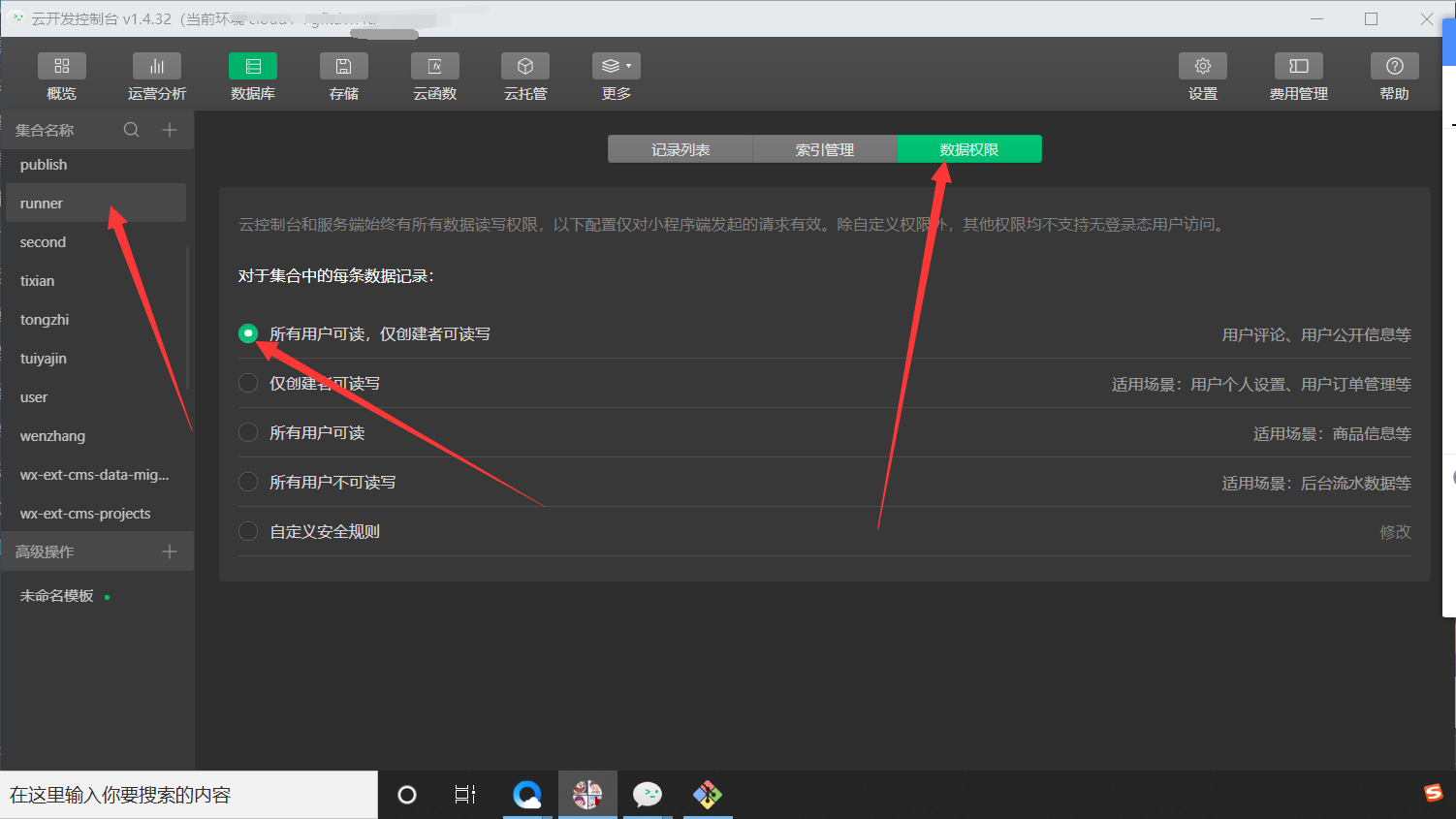Open the wx-ext-cms-data-mig... collection

coord(96,475)
